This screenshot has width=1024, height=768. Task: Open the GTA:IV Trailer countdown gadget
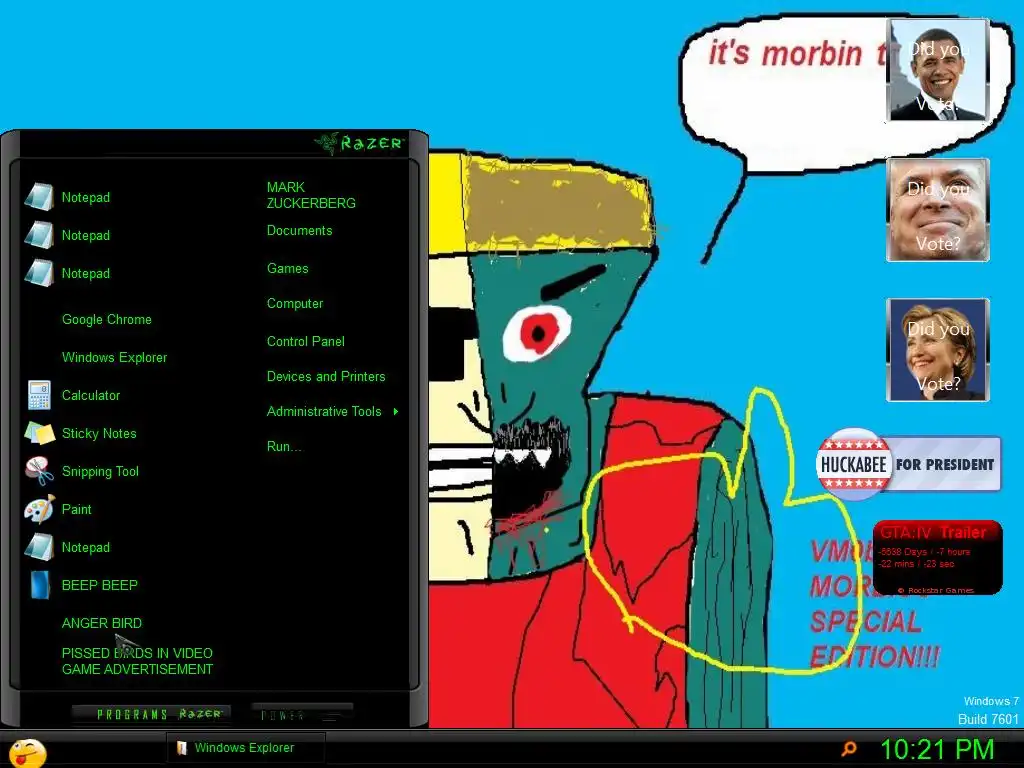(x=937, y=557)
